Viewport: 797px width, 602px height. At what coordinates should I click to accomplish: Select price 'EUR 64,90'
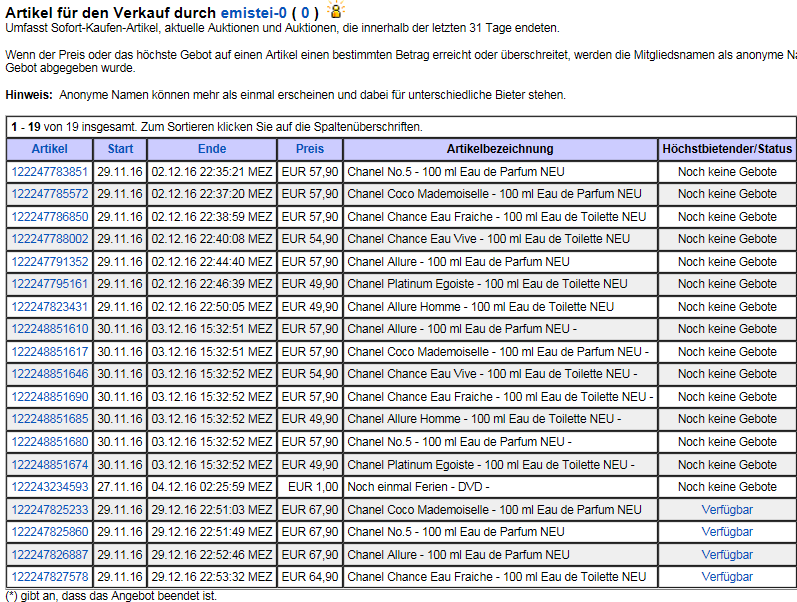[x=310, y=577]
